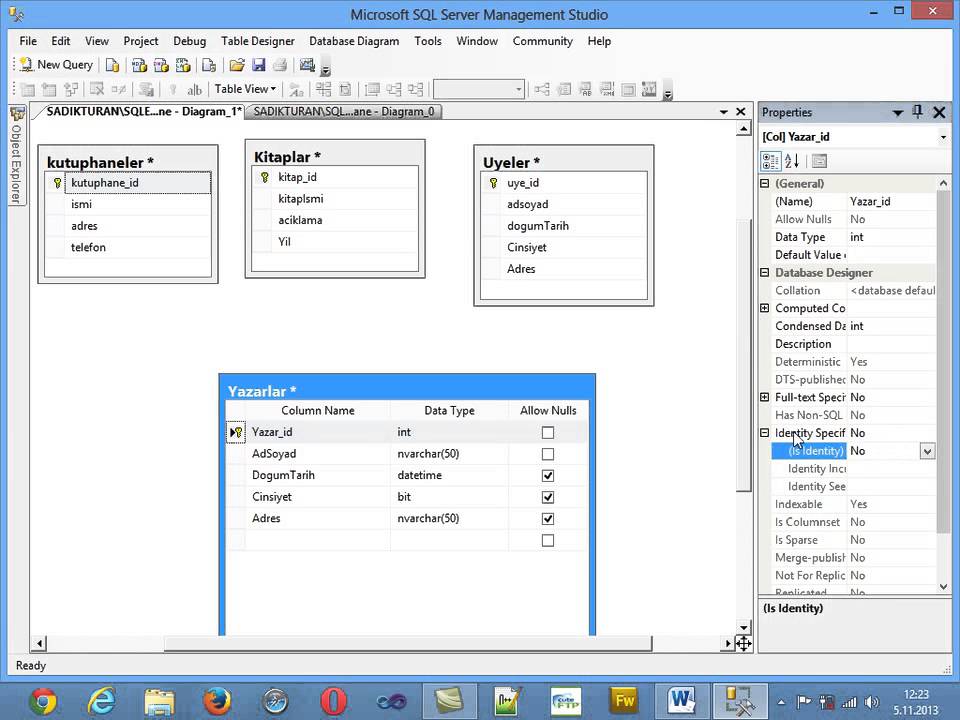Toggle Show Relationship Labels icon
960x720 pixels.
pos(297,90)
